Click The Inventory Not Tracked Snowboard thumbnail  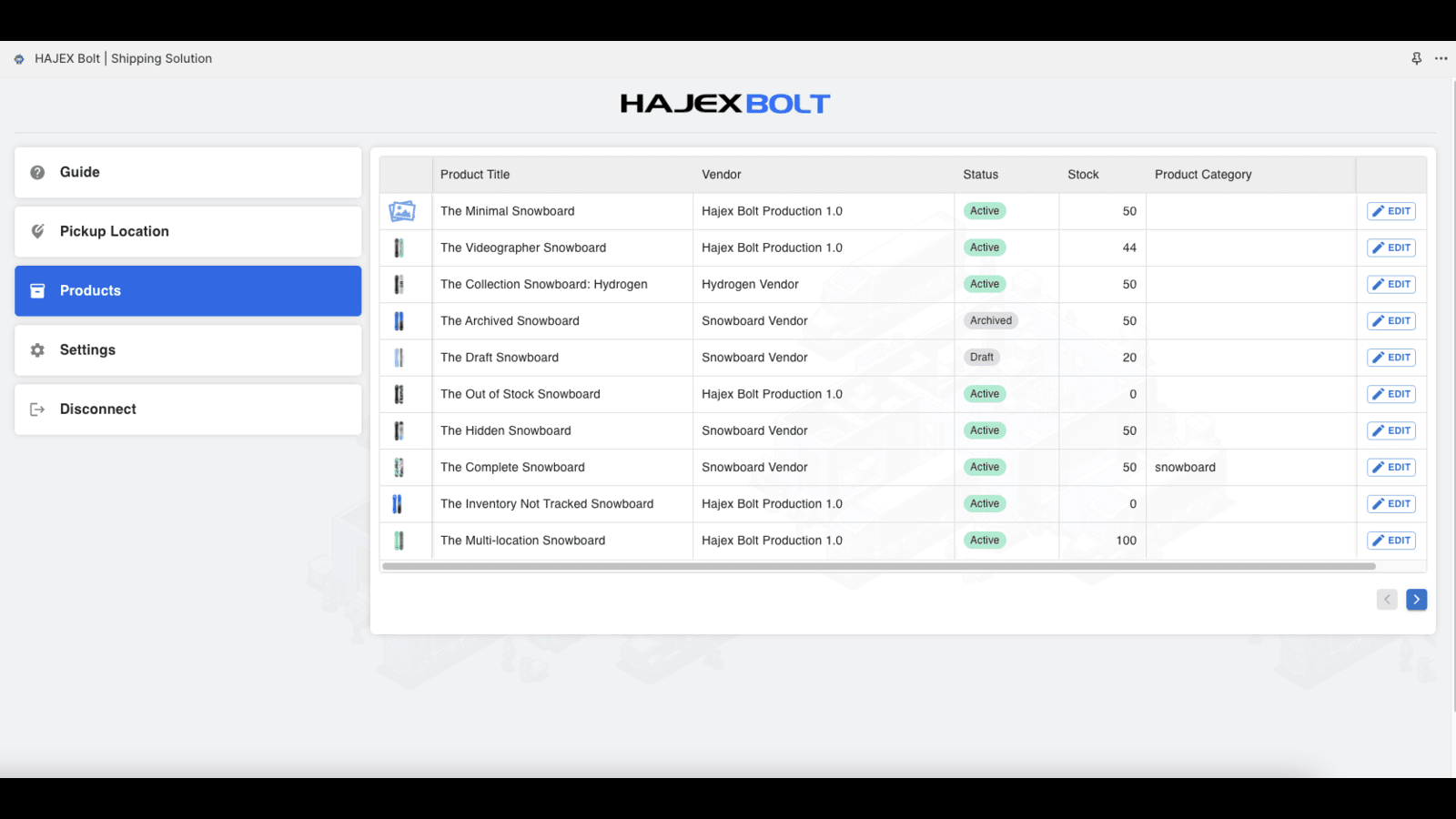pyautogui.click(x=397, y=504)
